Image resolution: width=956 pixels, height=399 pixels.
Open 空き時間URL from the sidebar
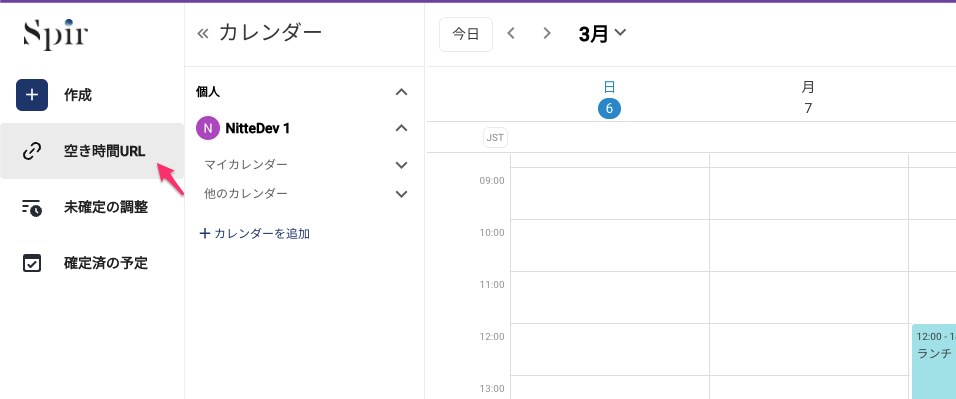92,151
